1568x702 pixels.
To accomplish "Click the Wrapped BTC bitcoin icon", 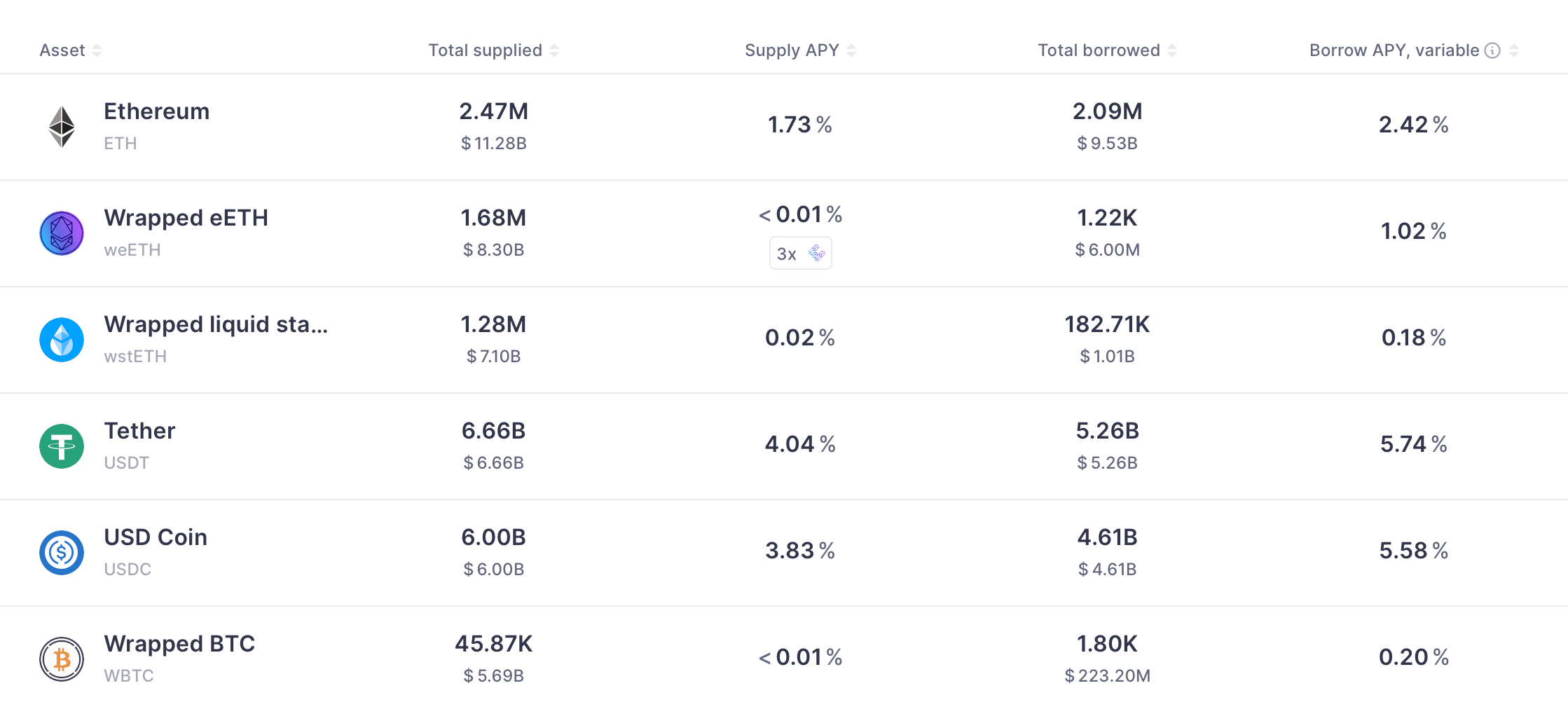I will coord(62,659).
